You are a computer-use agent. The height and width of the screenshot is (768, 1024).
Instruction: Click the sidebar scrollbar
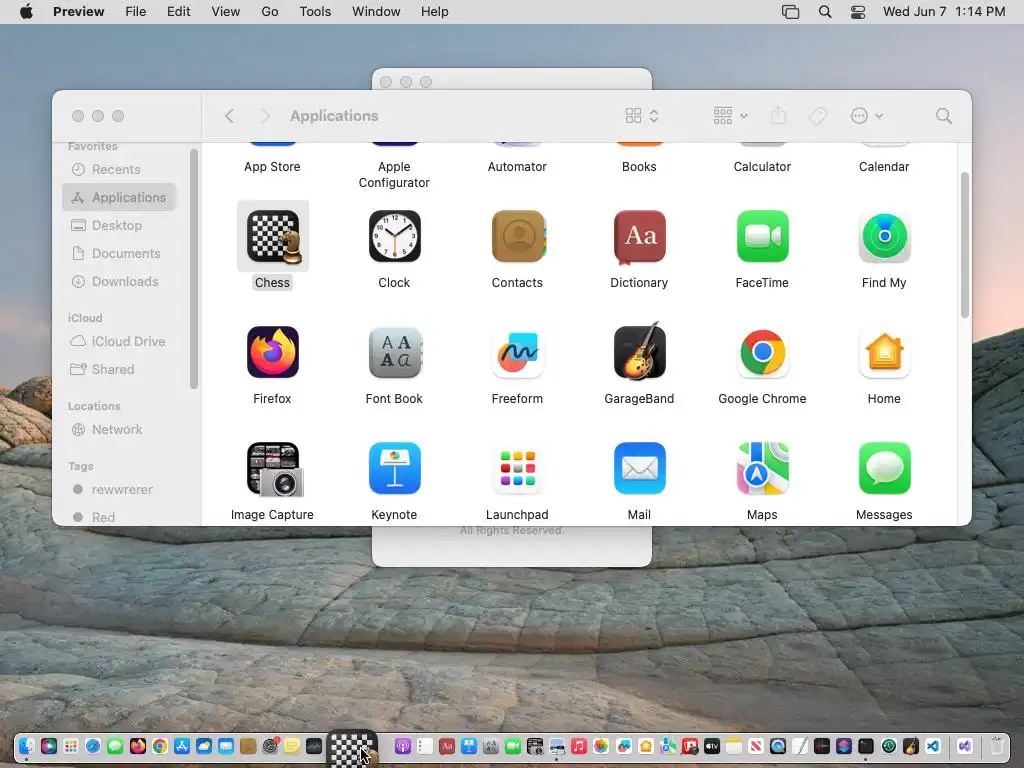click(x=193, y=268)
